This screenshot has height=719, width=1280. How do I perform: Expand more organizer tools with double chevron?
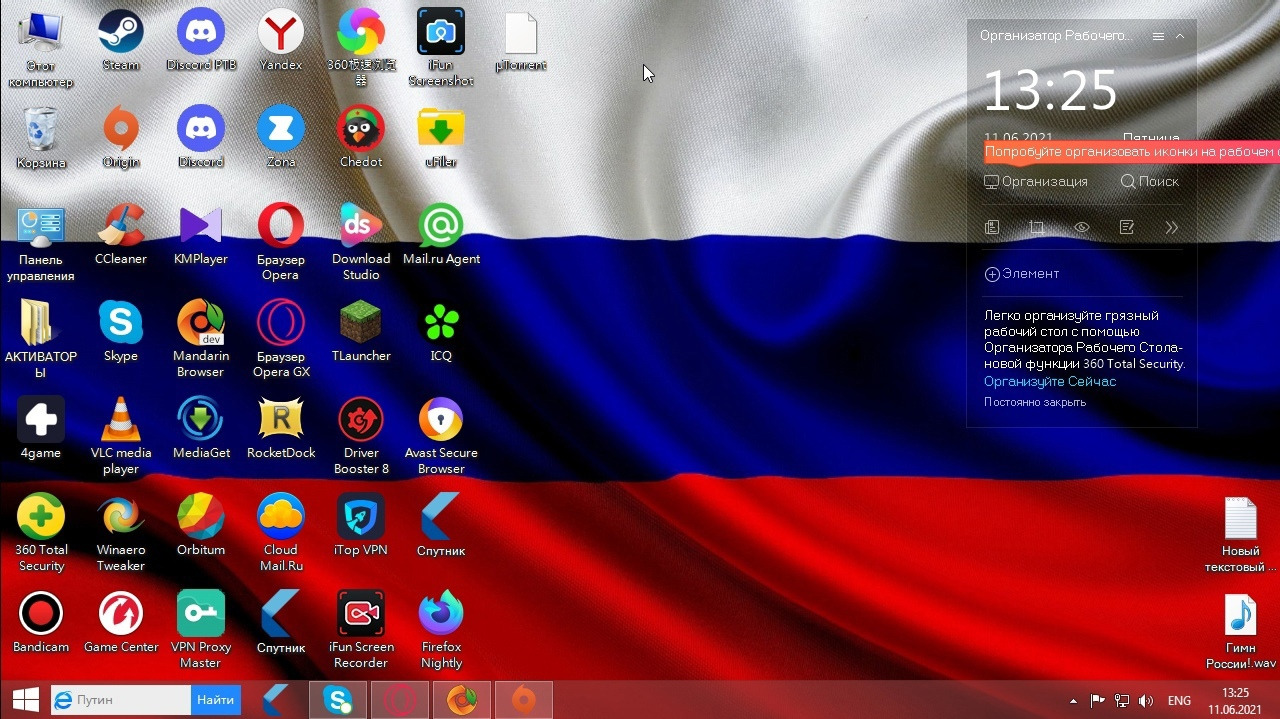click(x=1172, y=228)
